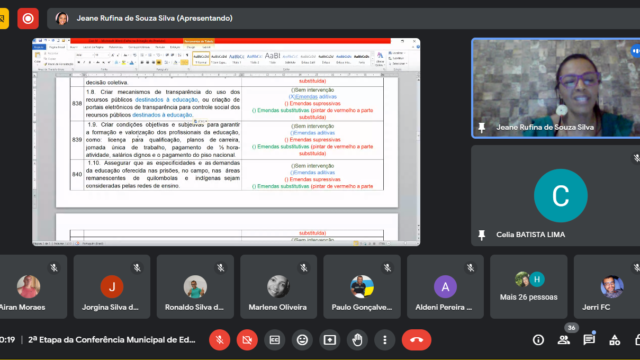Image resolution: width=640 pixels, height=360 pixels.
Task: Unmute the microphone in the call bar
Action: [x=220, y=340]
